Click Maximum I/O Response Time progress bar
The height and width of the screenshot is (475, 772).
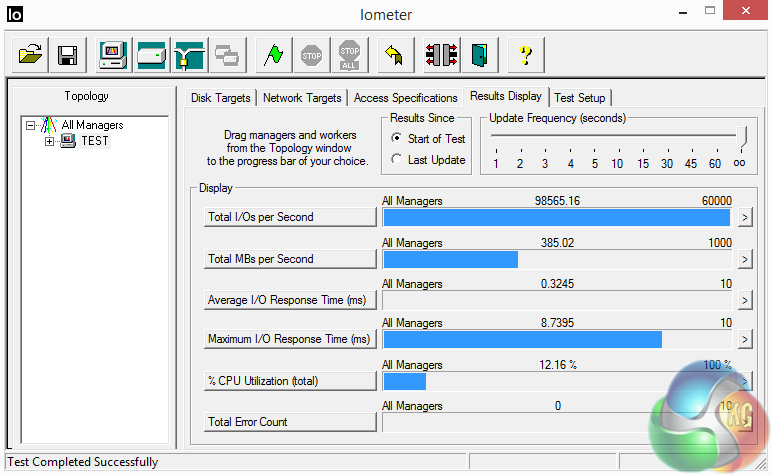(557, 339)
